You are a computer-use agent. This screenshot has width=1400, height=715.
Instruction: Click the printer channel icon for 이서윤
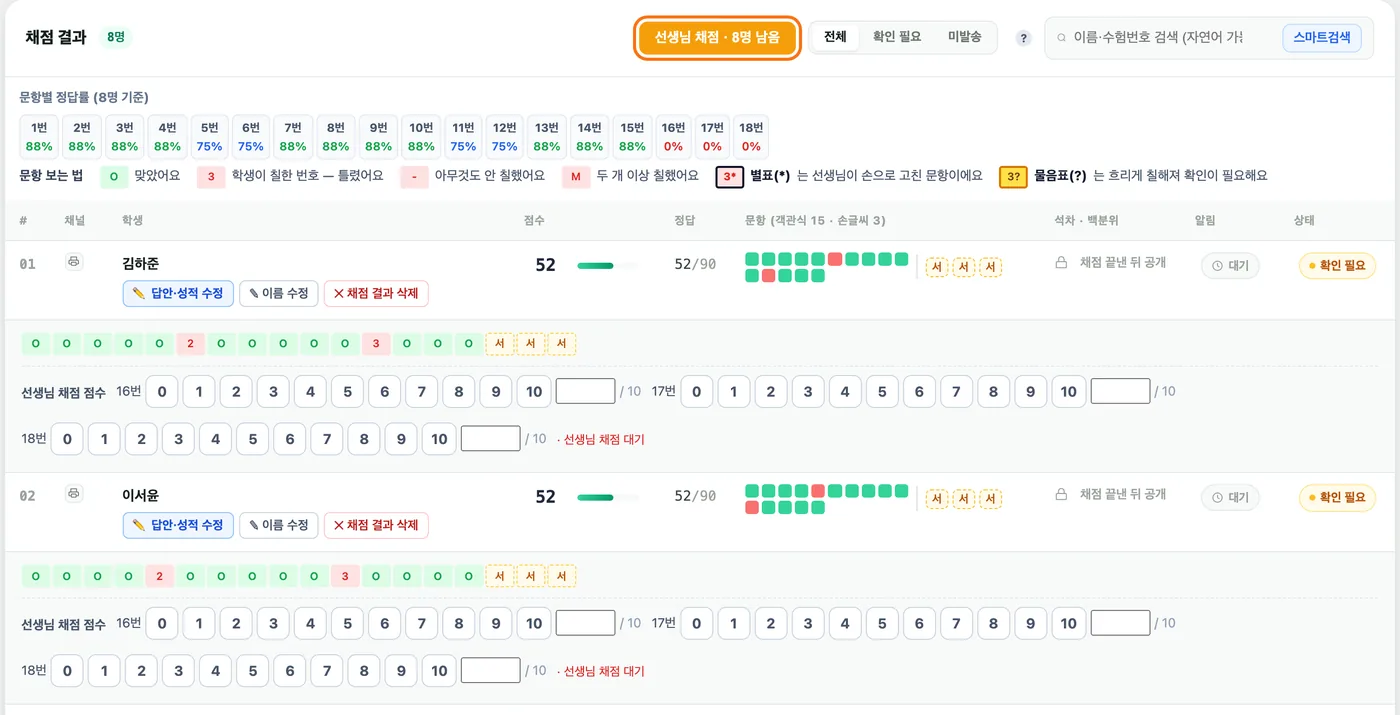coord(74,494)
